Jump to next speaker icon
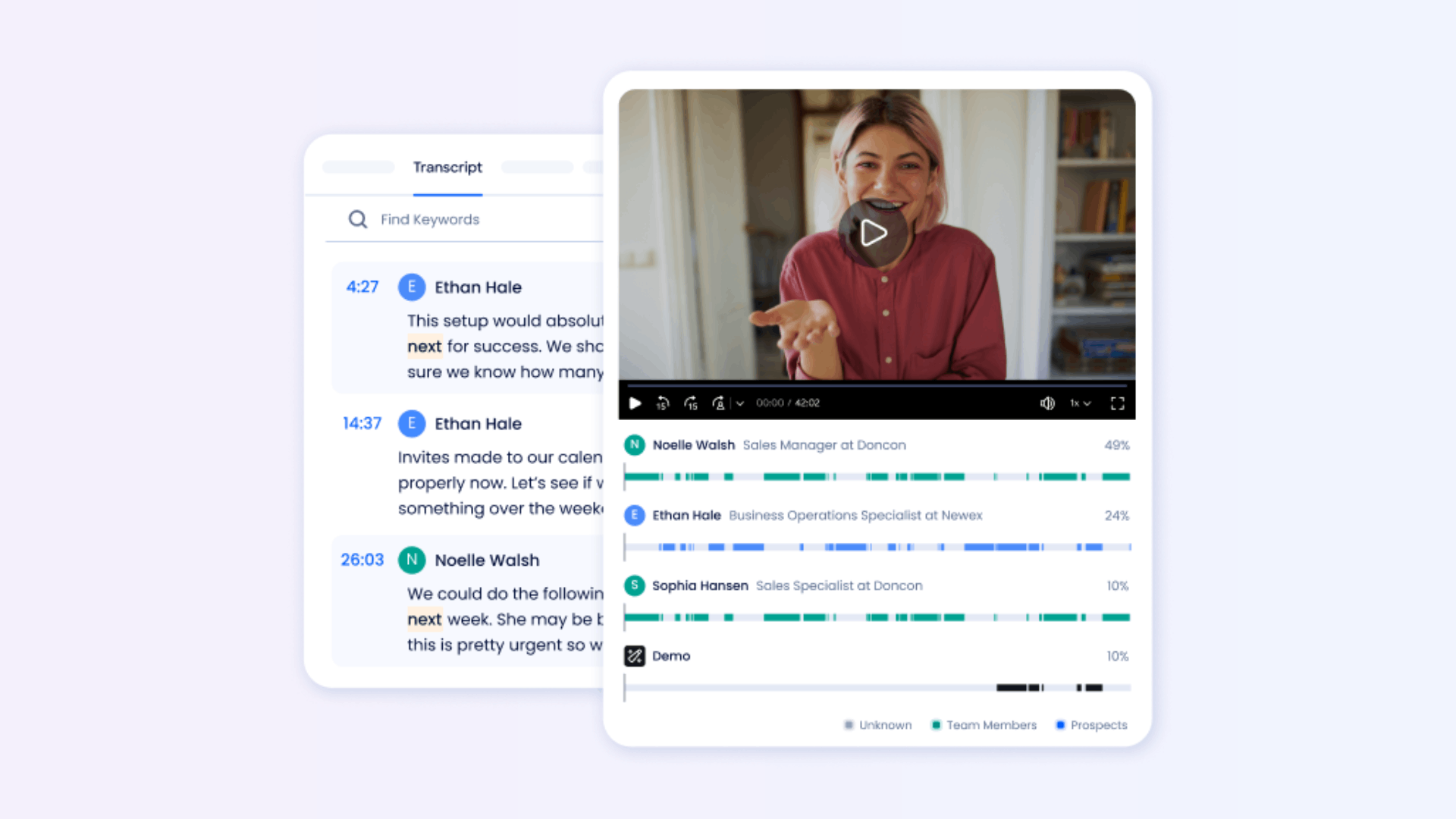 [718, 403]
